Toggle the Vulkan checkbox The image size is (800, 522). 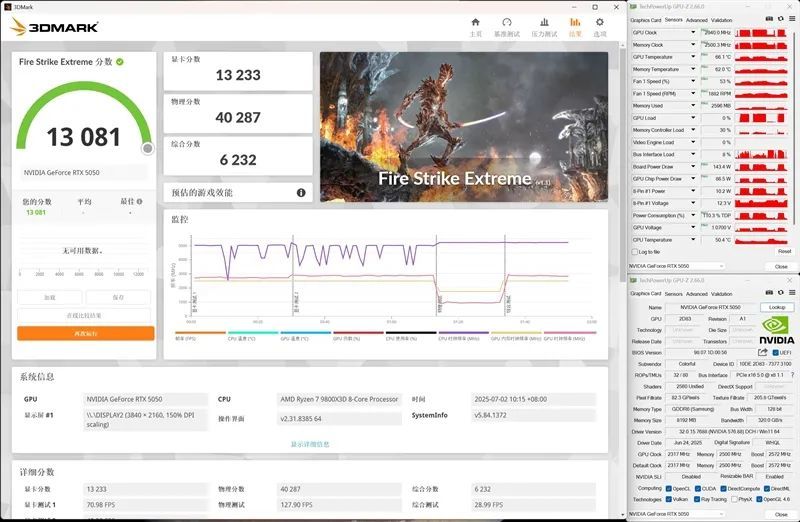tap(668, 499)
